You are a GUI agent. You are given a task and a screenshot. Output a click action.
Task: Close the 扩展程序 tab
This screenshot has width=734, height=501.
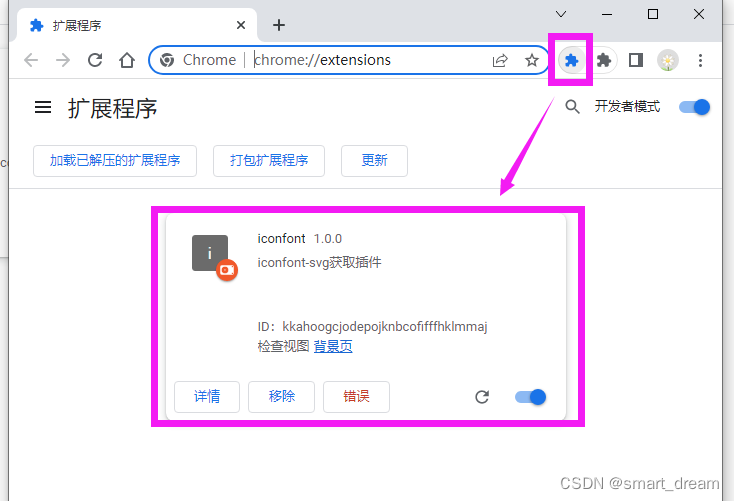[241, 25]
